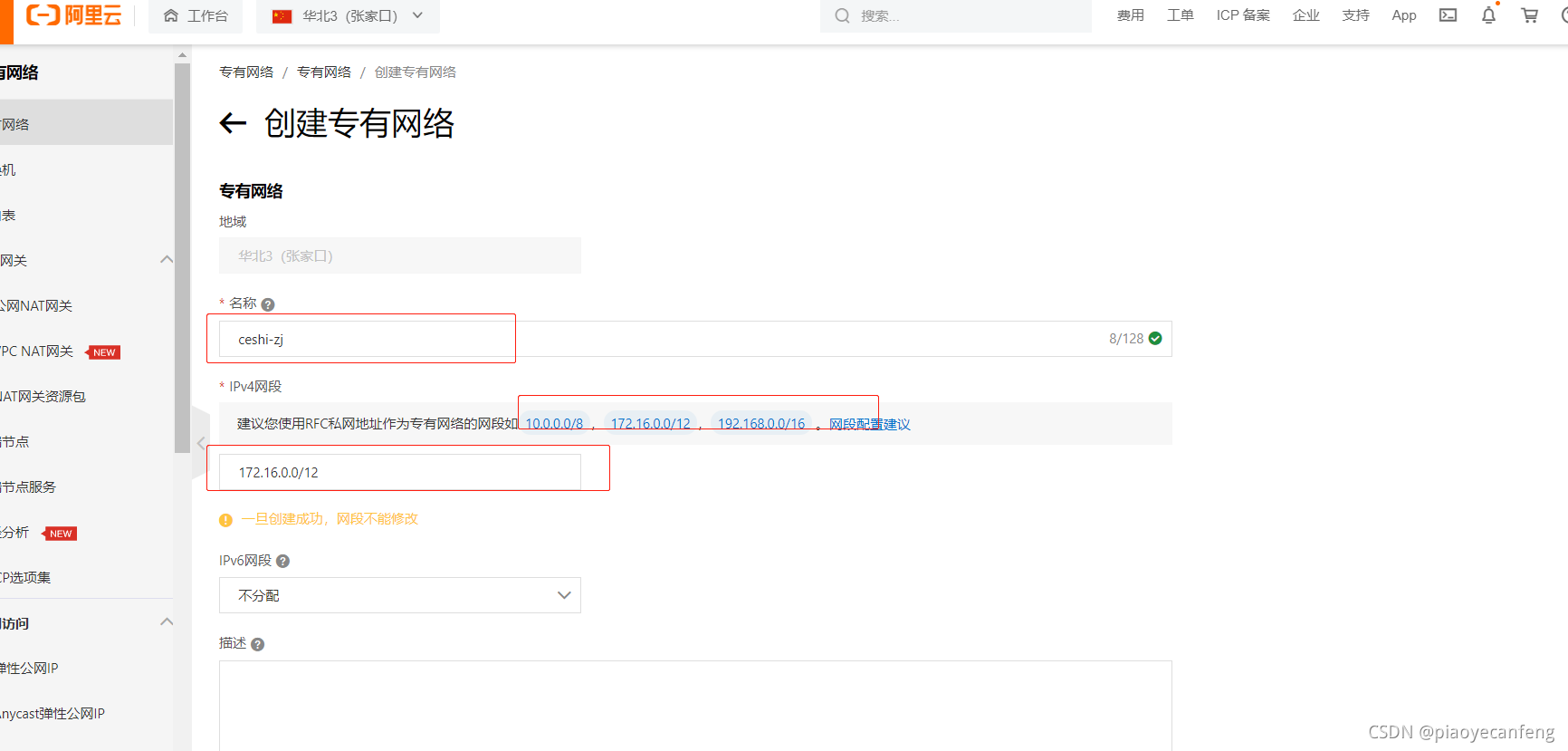This screenshot has width=1568, height=751.
Task: Go to second 专有网络 breadcrumb
Action: point(324,72)
